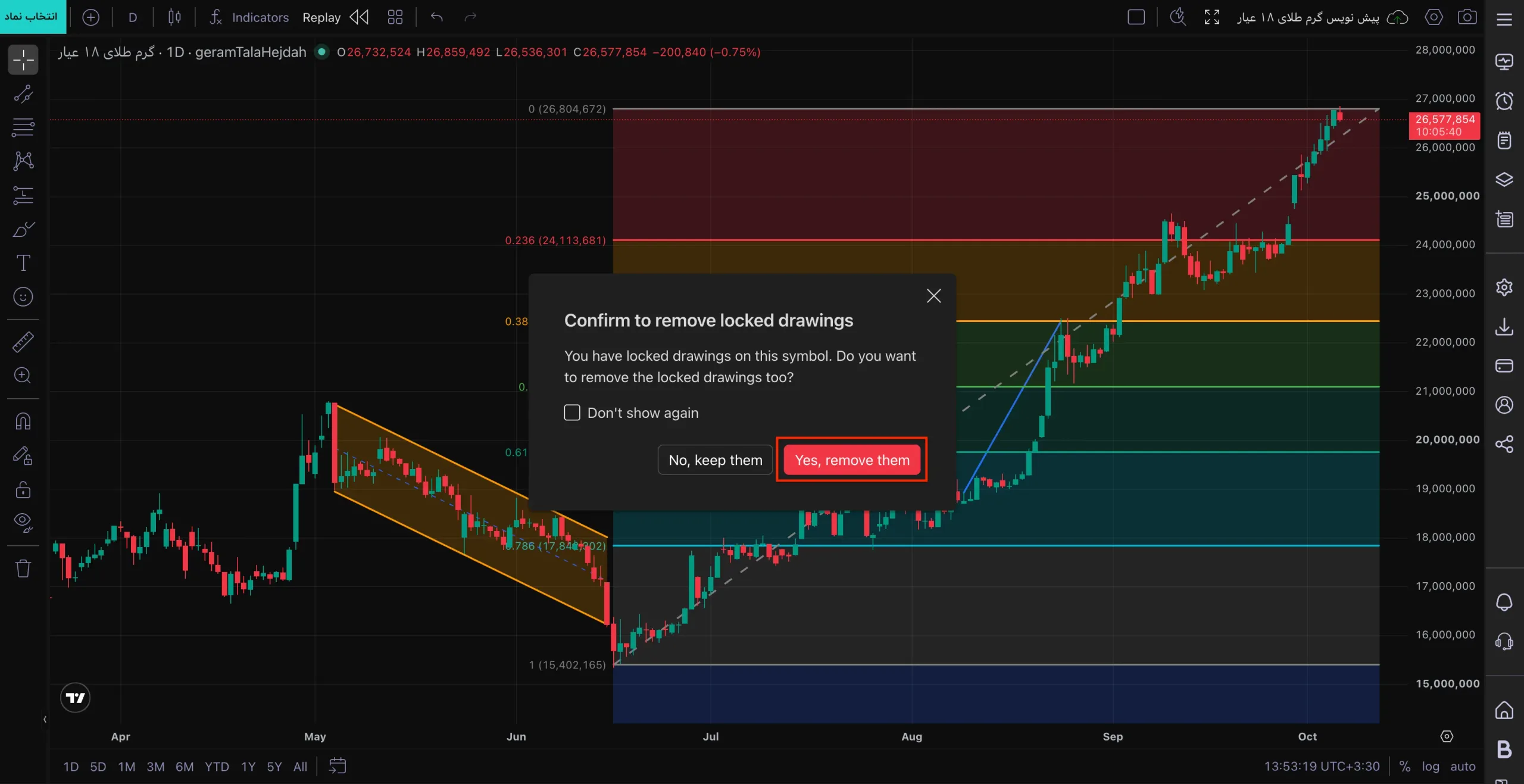Open the emoji icons tool
1524x784 pixels.
click(x=23, y=296)
